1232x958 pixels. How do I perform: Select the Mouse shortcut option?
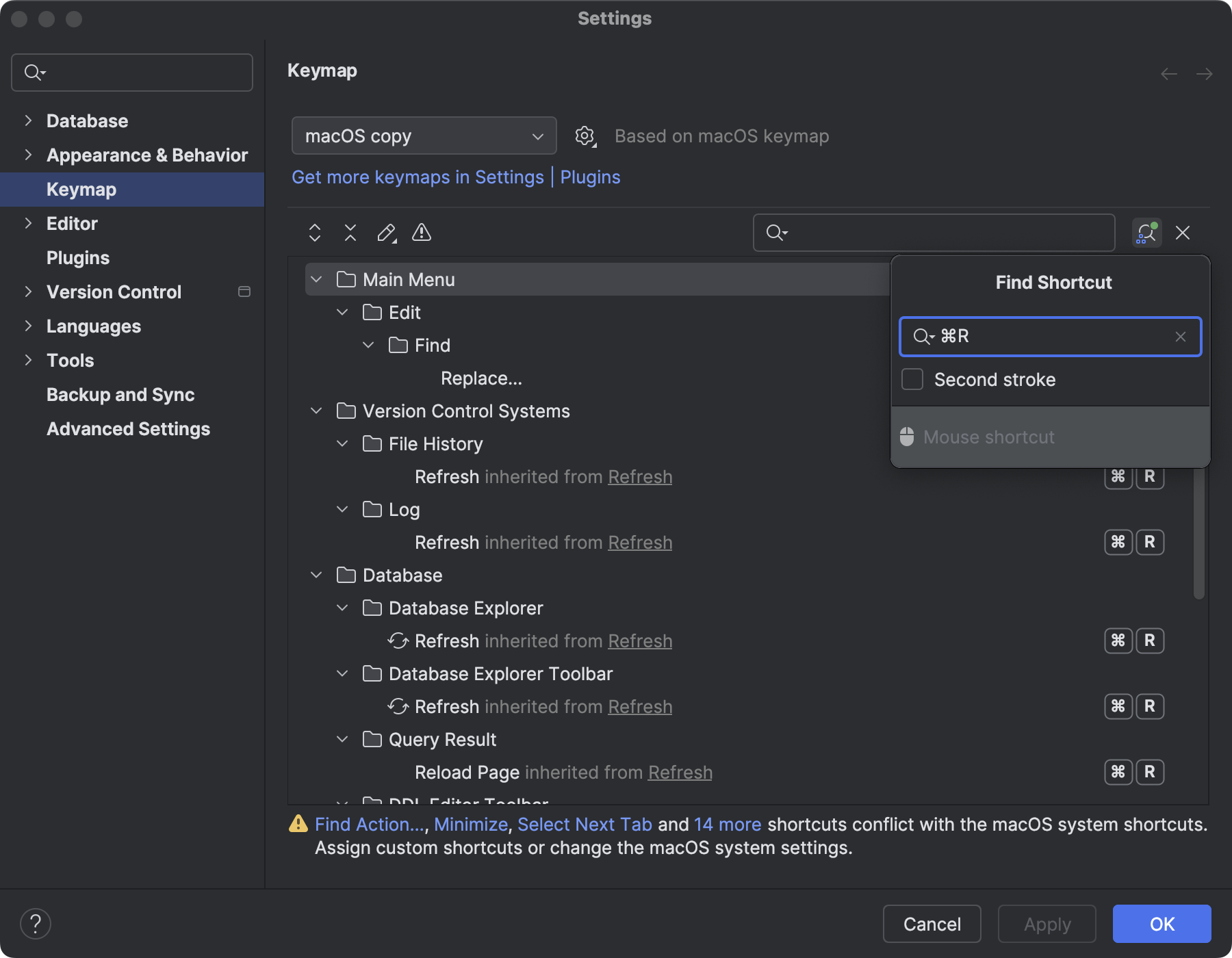pyautogui.click(x=988, y=437)
